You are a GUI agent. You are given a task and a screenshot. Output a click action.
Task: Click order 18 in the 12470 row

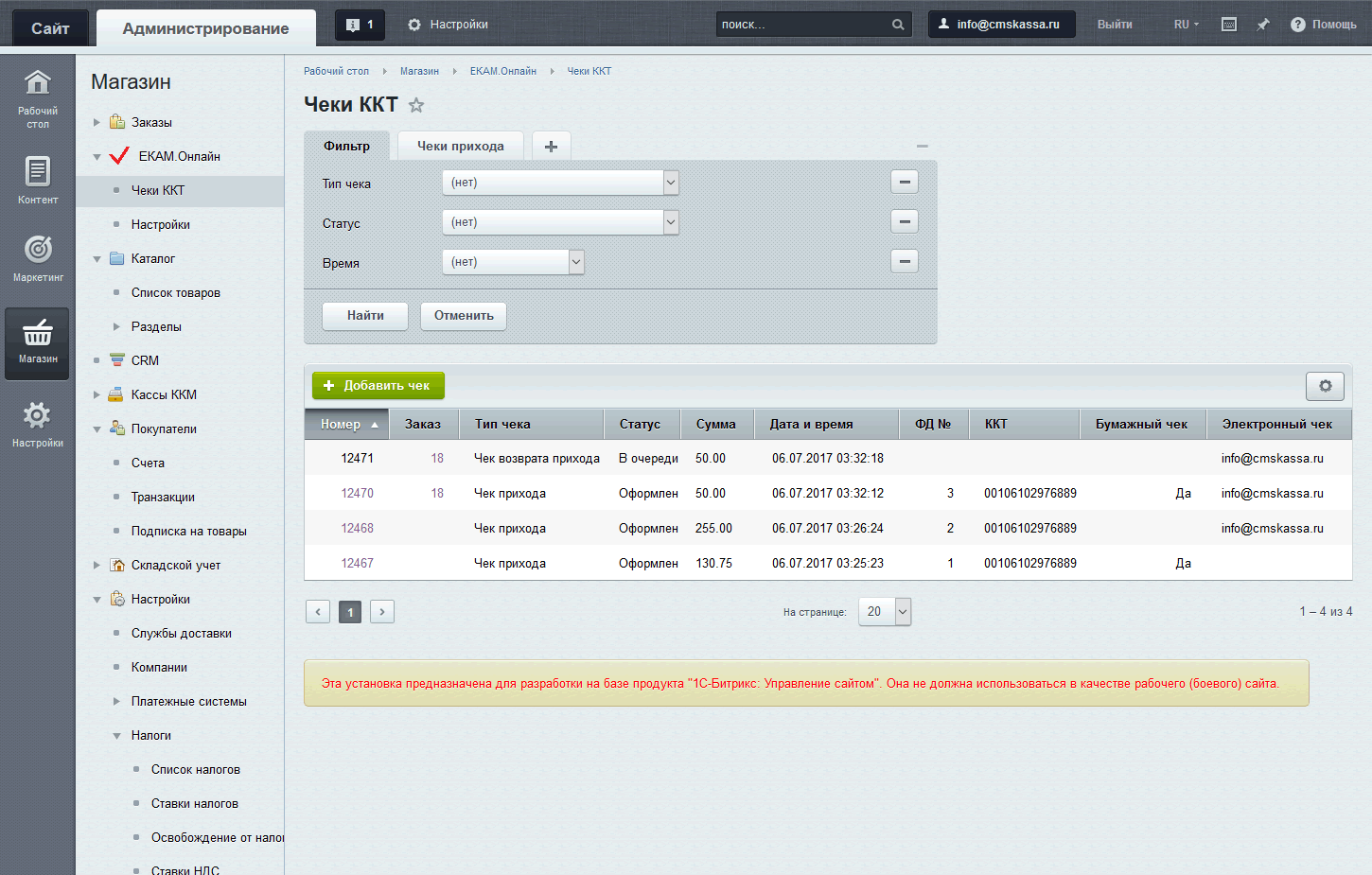437,493
